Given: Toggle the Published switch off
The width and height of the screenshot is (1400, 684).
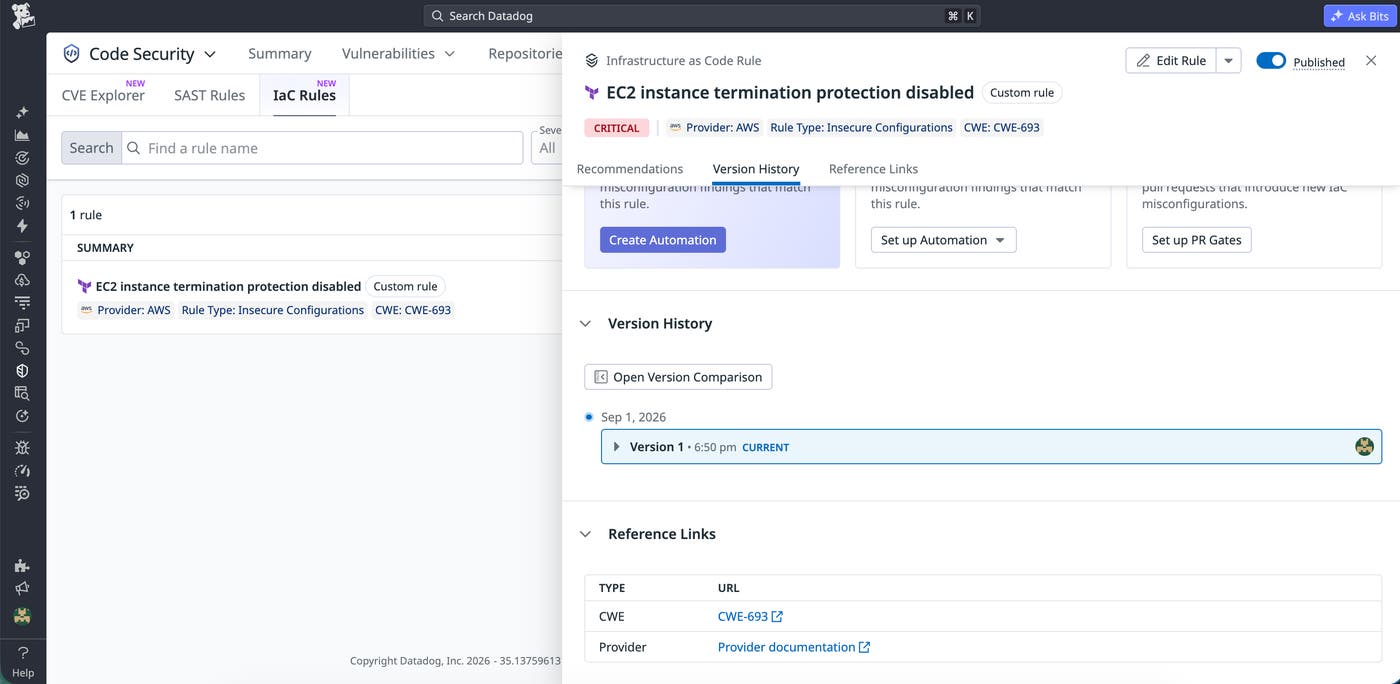Looking at the screenshot, I should [x=1271, y=61].
